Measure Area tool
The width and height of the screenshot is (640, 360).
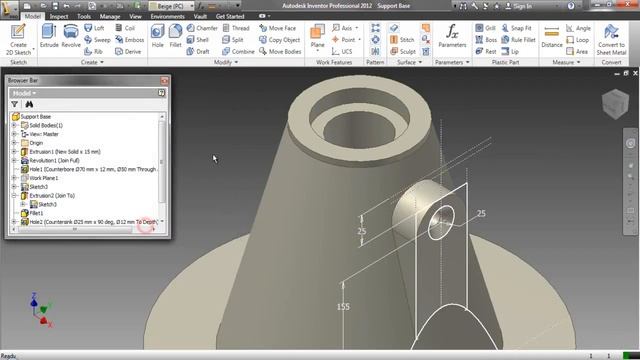click(577, 52)
